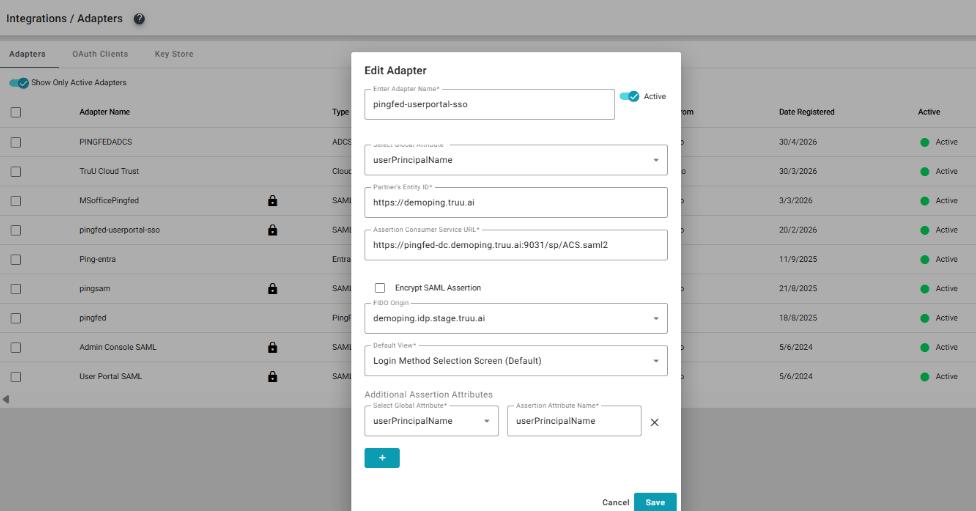Click green status dot for TruU Cloud Trust
This screenshot has width=976, height=511.
pos(924,172)
